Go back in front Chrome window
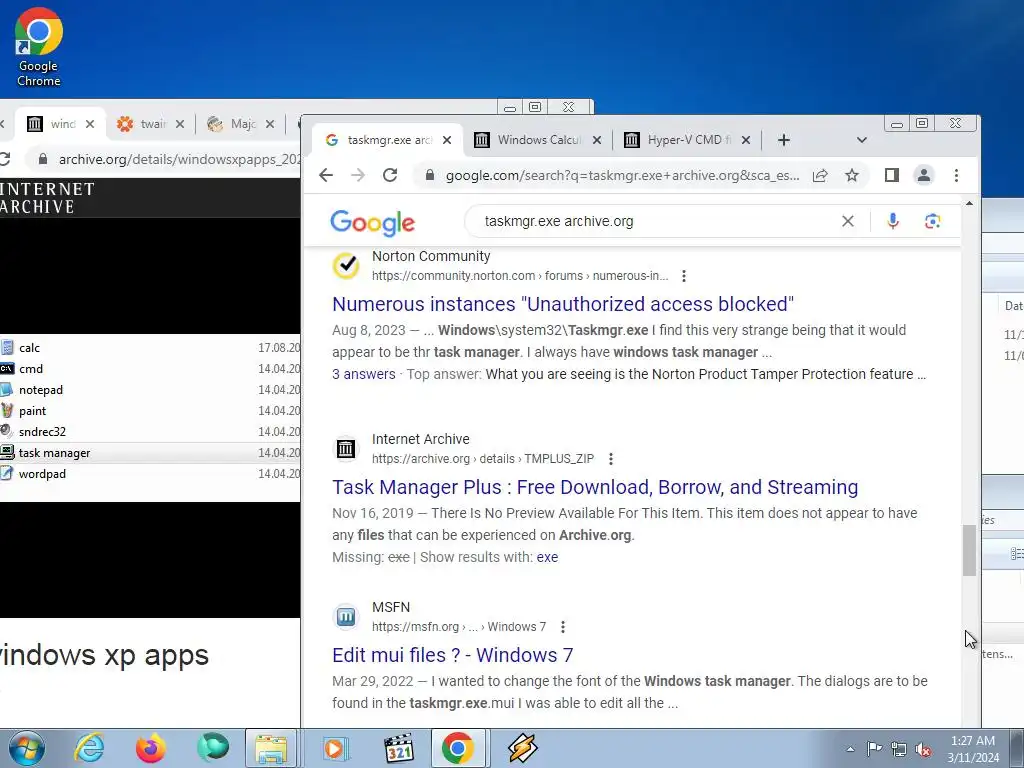 click(326, 175)
